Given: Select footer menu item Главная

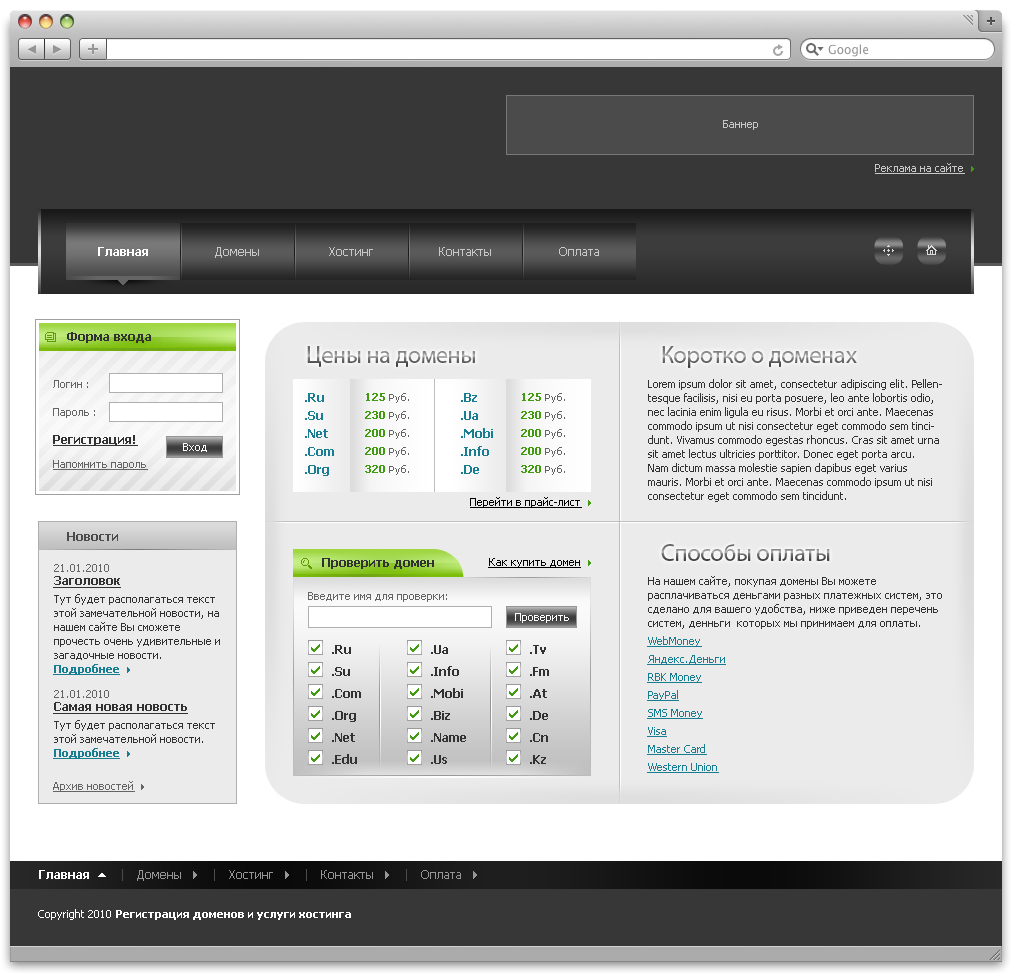Looking at the screenshot, I should [x=64, y=875].
